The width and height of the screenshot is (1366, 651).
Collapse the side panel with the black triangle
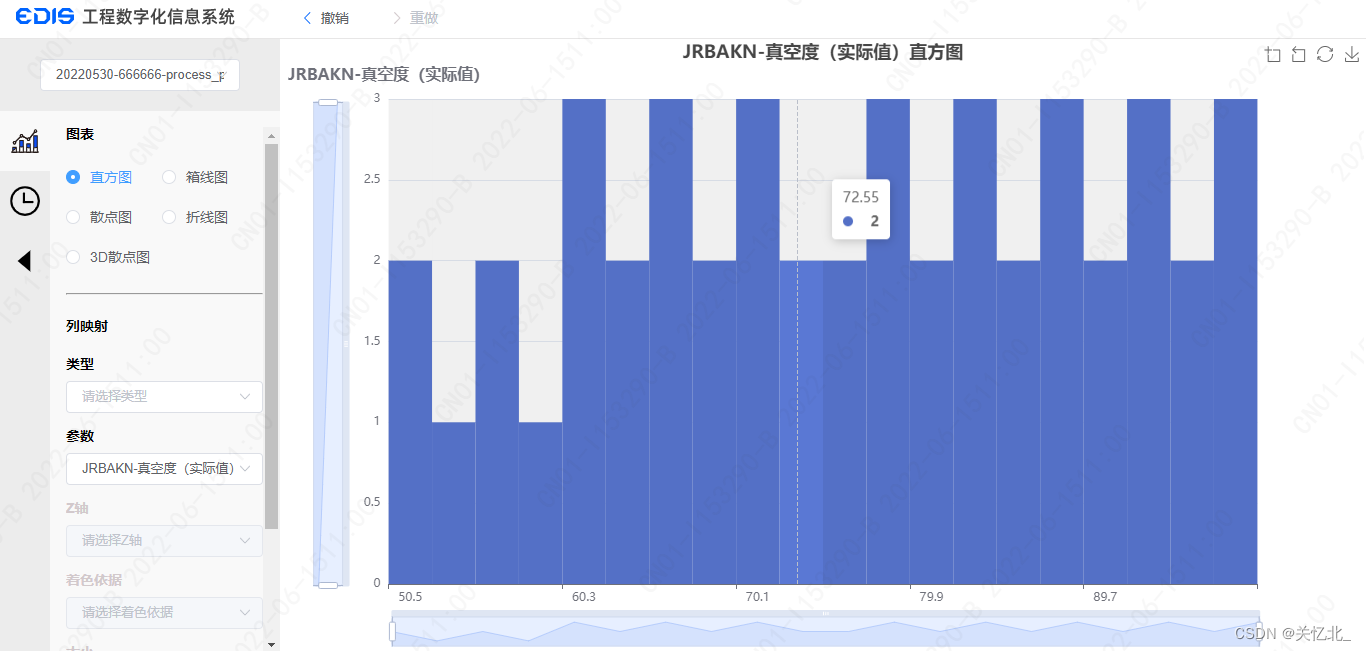click(25, 261)
